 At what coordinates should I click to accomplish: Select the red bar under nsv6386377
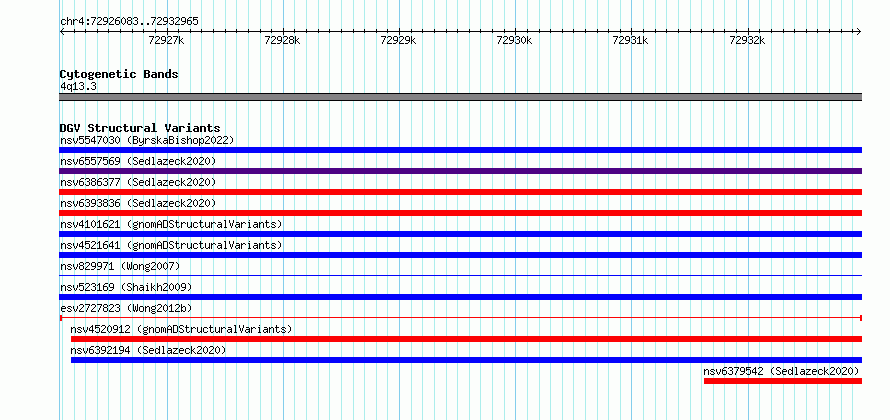point(460,192)
